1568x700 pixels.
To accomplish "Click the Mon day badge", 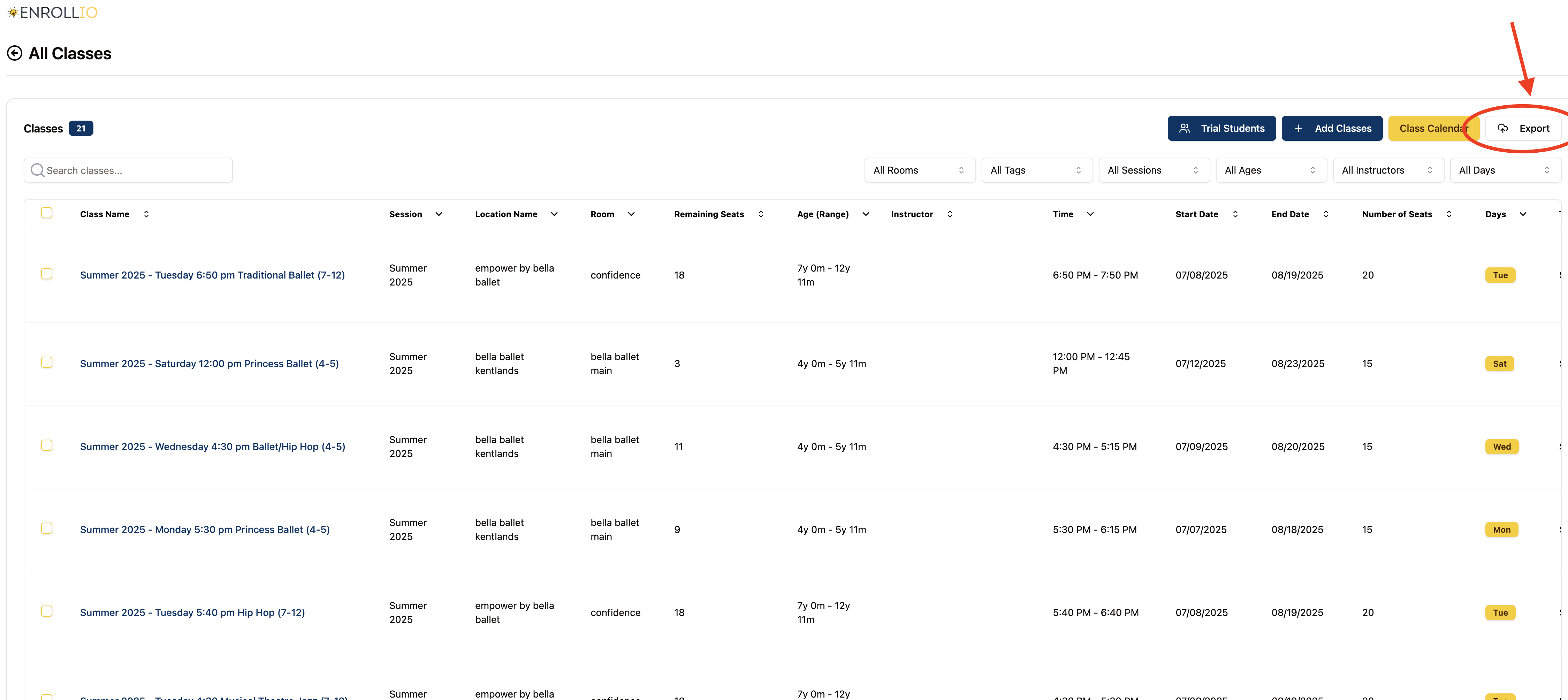I will [x=1502, y=530].
